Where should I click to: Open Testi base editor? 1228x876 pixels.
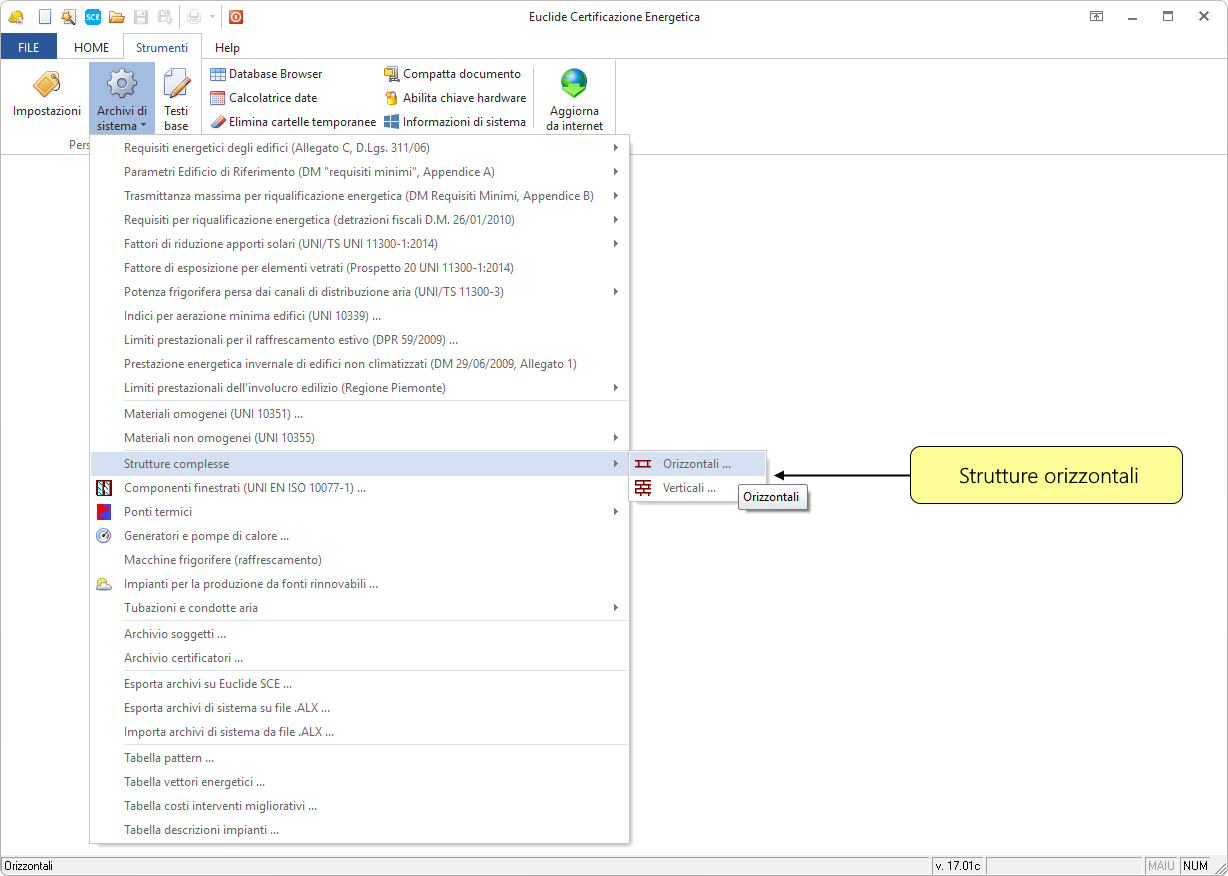pyautogui.click(x=176, y=100)
